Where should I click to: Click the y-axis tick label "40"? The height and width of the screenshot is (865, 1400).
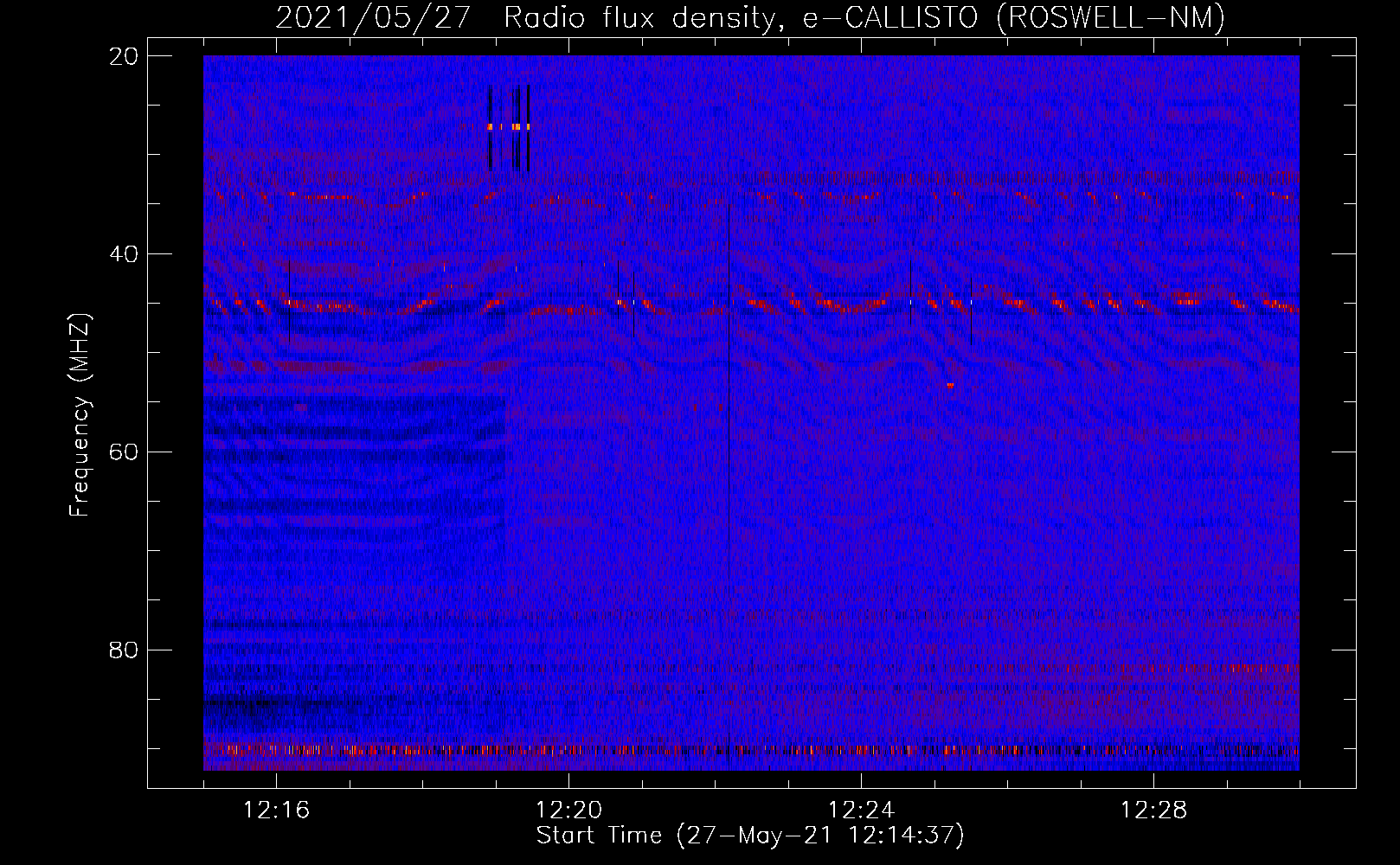pos(125,254)
